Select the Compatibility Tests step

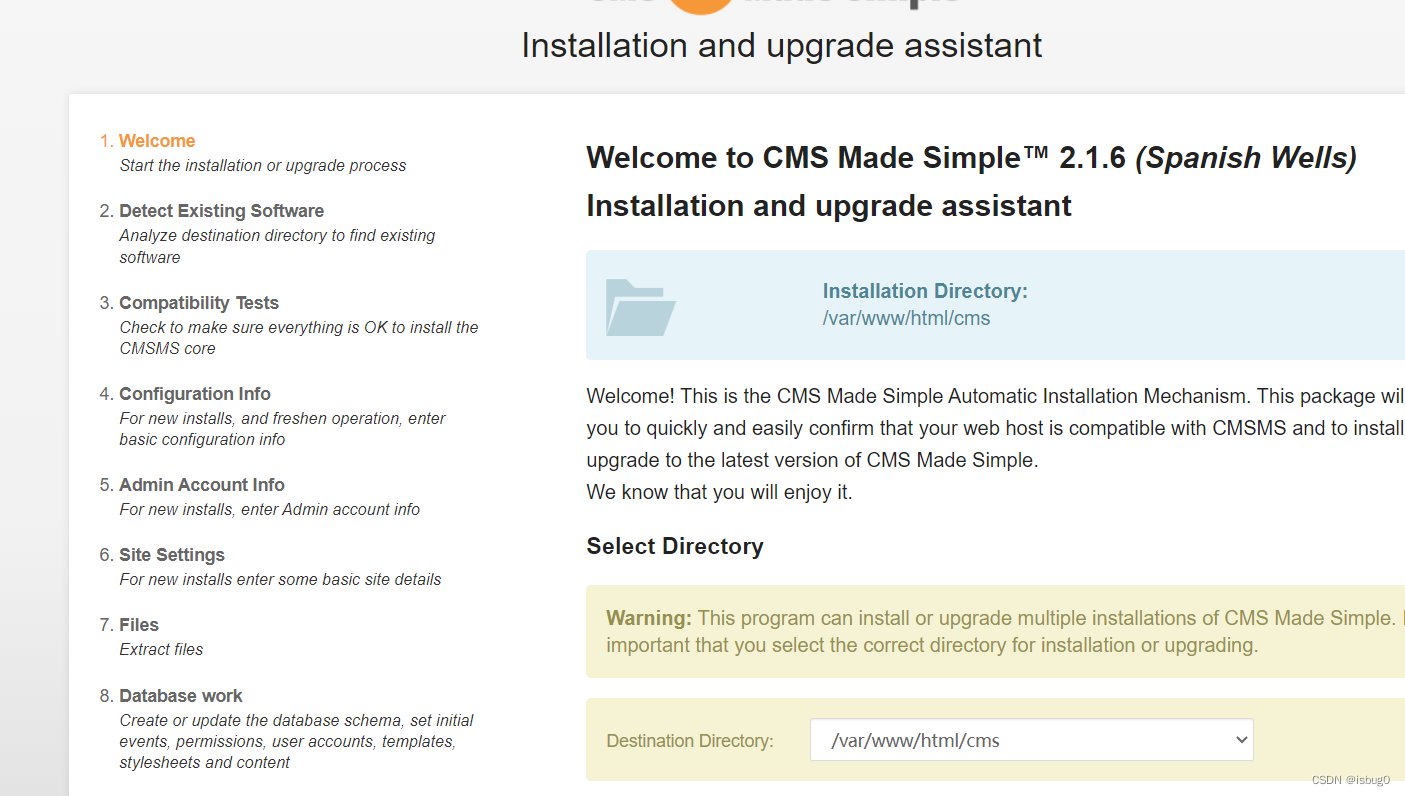[199, 303]
